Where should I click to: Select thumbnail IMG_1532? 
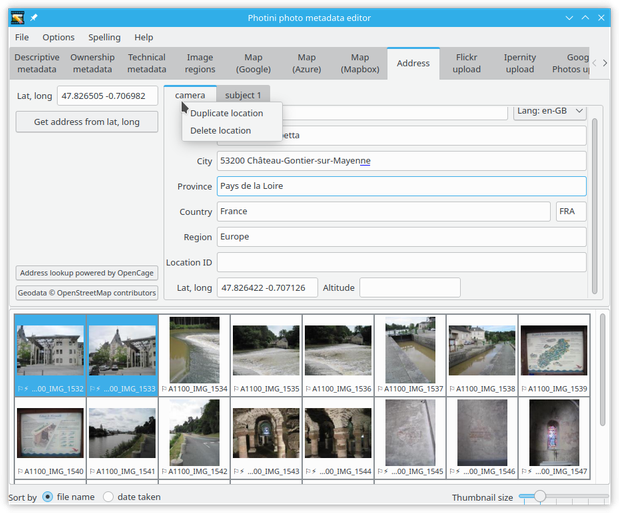point(50,355)
